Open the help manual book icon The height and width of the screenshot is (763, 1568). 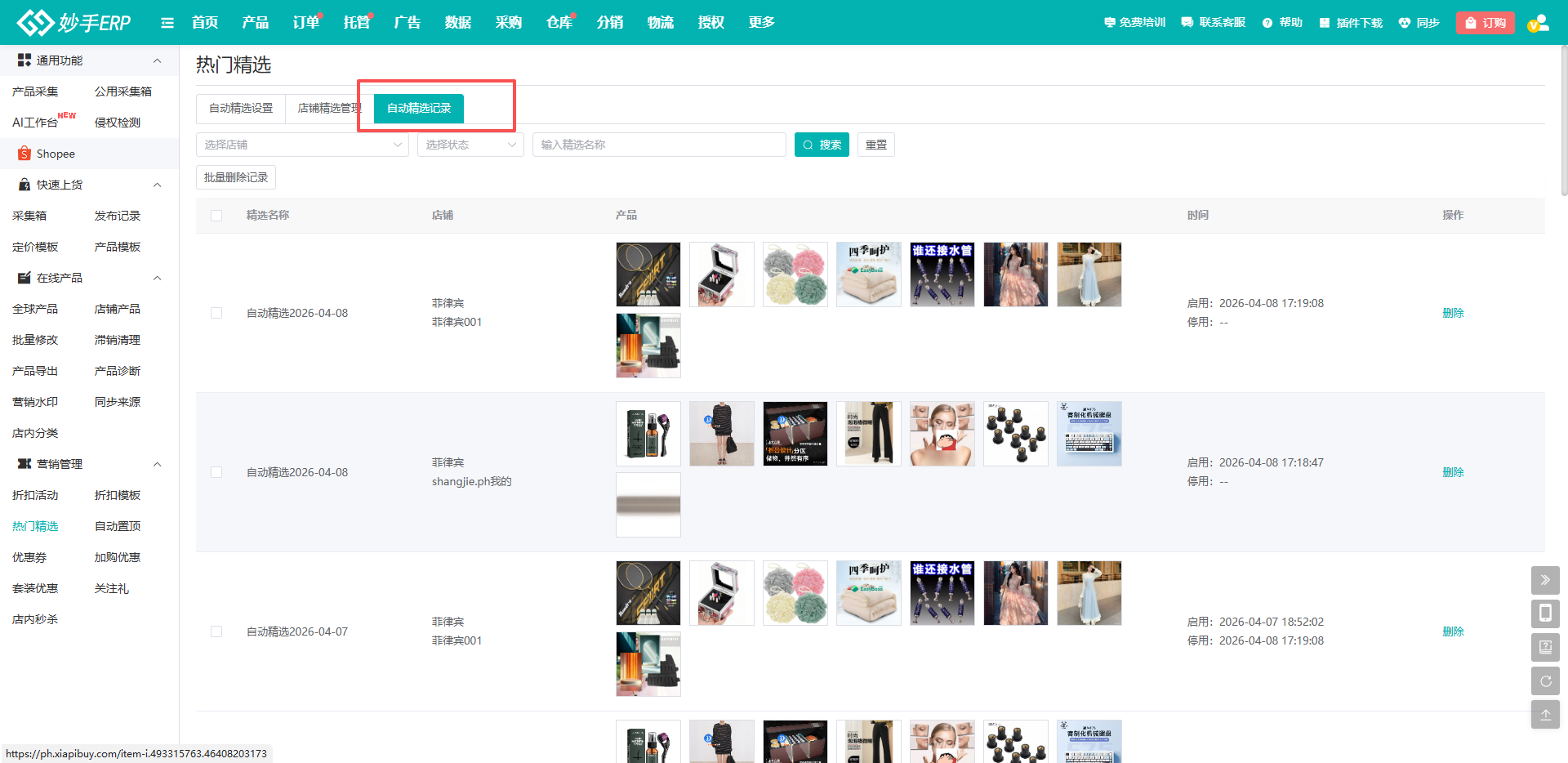[1545, 648]
